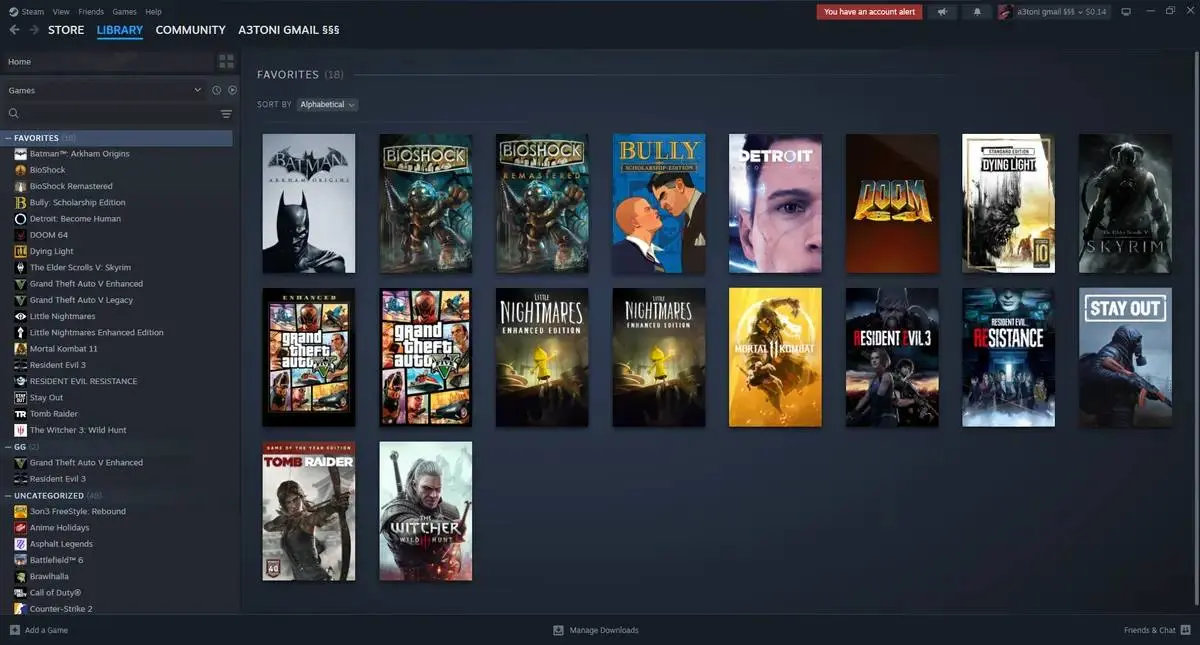Open the Batman Arkham Origins cover
Viewport: 1200px width, 645px height.
(x=309, y=203)
